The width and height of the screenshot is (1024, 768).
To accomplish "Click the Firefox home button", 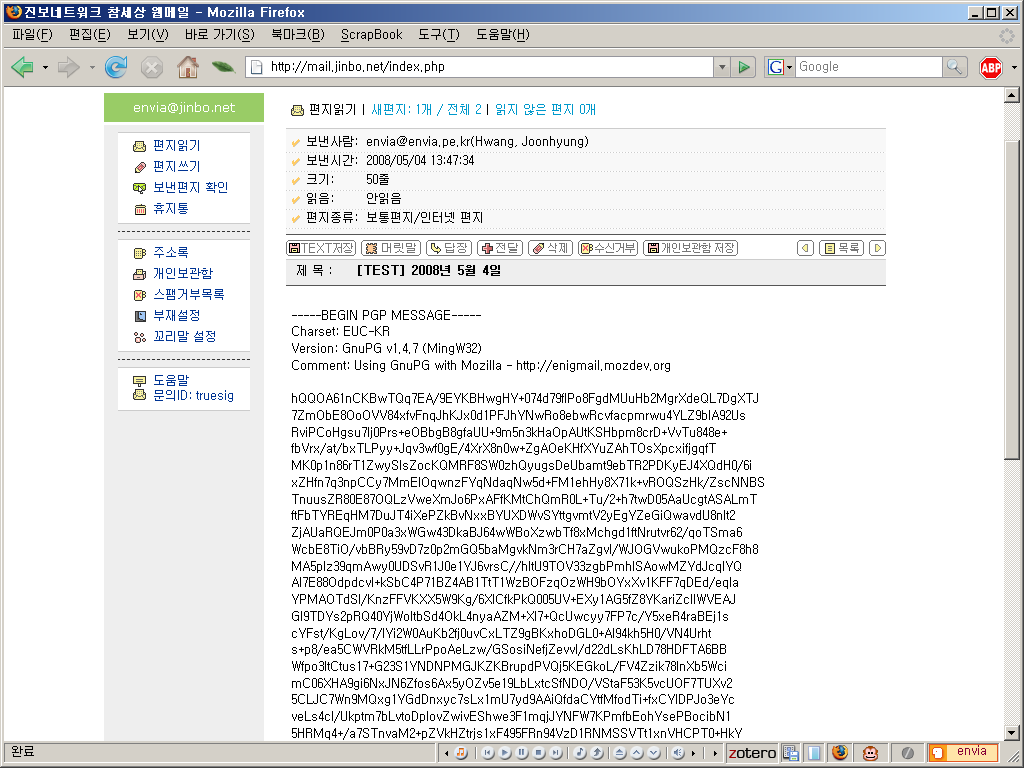I will [187, 66].
